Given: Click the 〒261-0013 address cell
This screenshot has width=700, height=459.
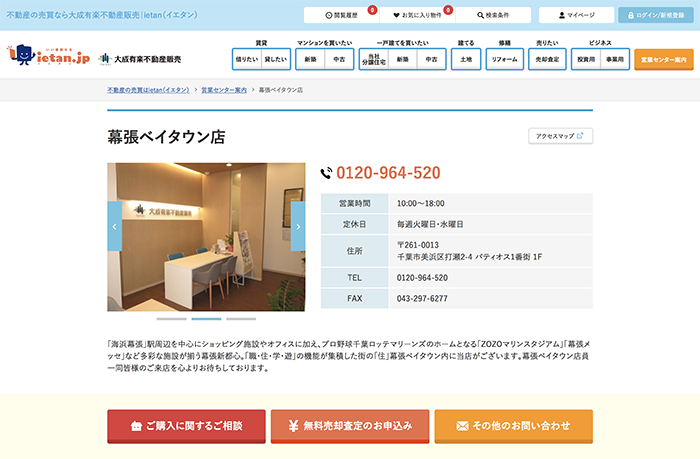Looking at the screenshot, I should tap(490, 251).
